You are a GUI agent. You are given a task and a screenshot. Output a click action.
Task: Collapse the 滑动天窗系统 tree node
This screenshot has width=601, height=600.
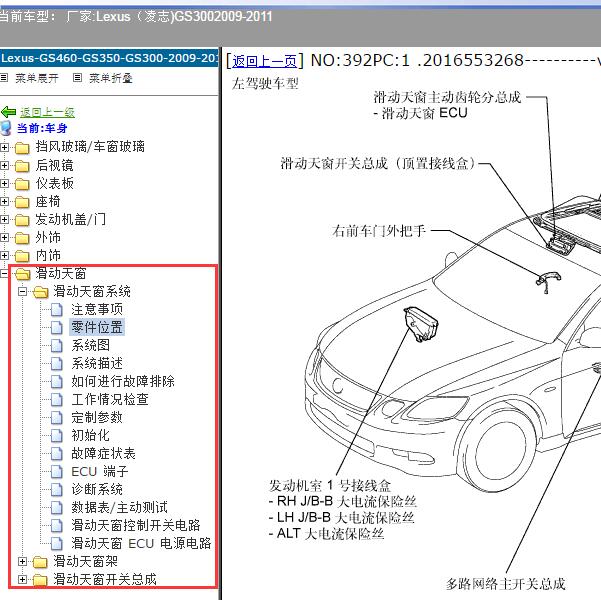coord(23,292)
